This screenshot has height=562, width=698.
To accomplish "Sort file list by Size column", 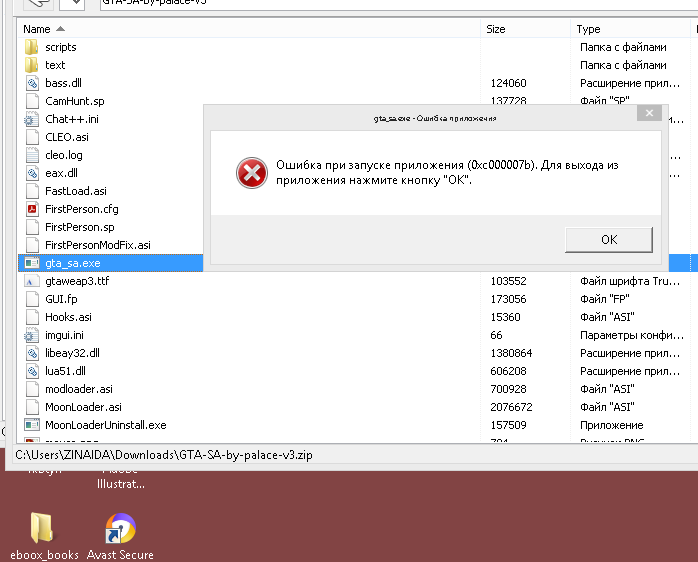I will [496, 29].
